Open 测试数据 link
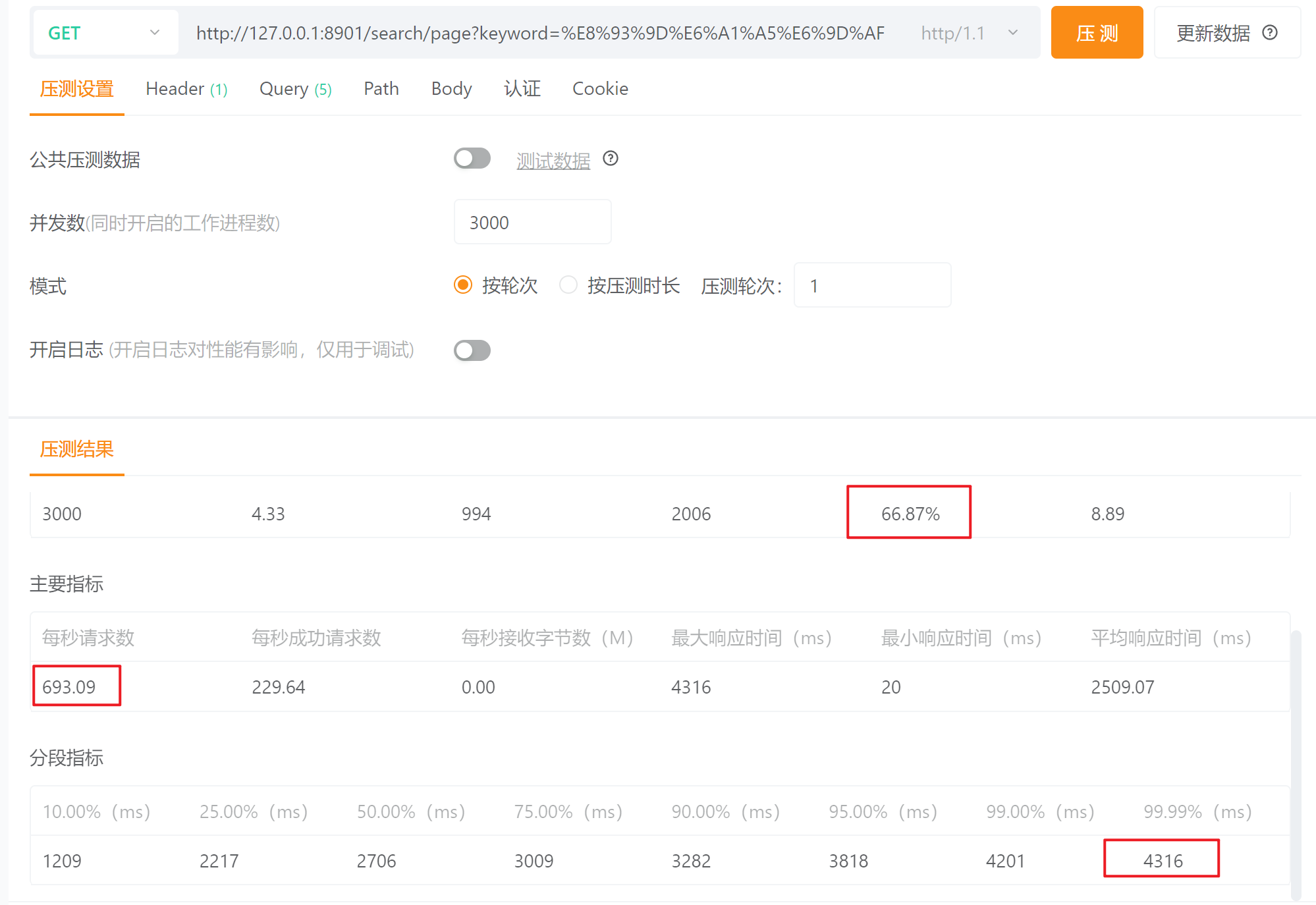Screen dimensions: 1316x905 click(553, 160)
